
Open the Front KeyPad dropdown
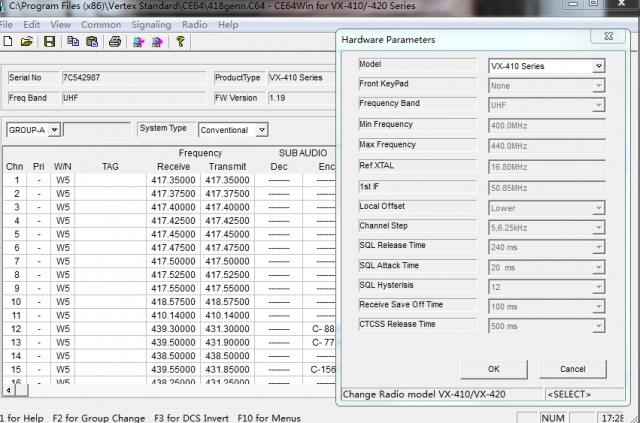pyautogui.click(x=598, y=86)
